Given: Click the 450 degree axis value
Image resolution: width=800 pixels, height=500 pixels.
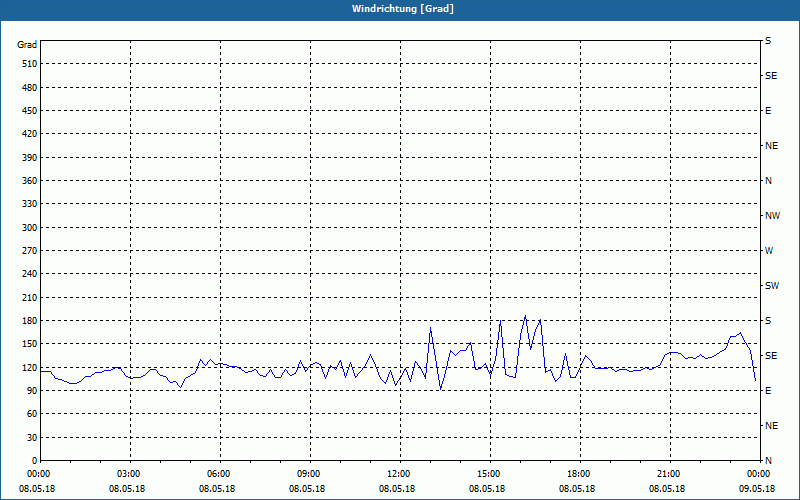Looking at the screenshot, I should pos(29,111).
